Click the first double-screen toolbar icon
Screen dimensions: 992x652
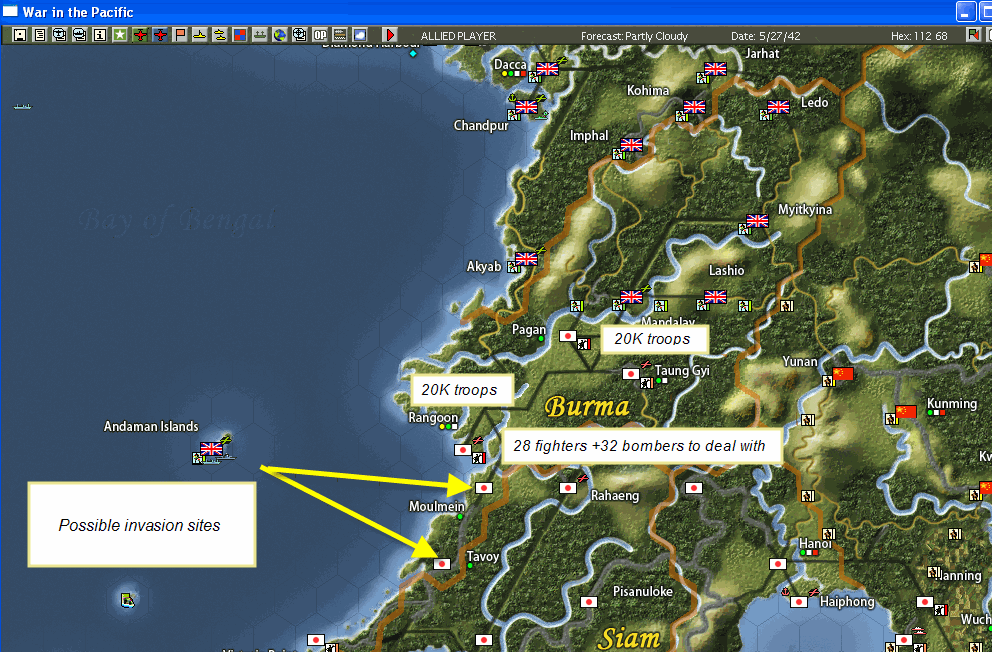click(x=59, y=35)
